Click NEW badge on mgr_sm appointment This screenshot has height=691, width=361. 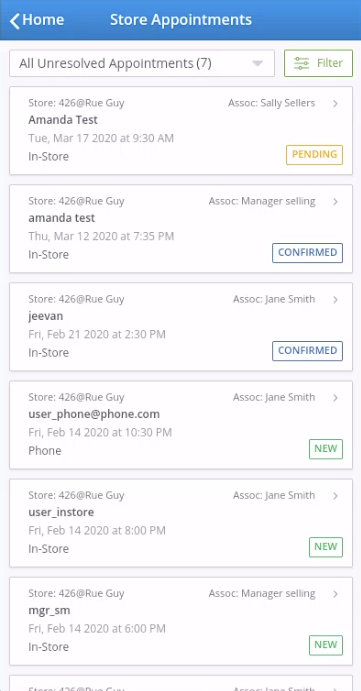[x=326, y=645]
